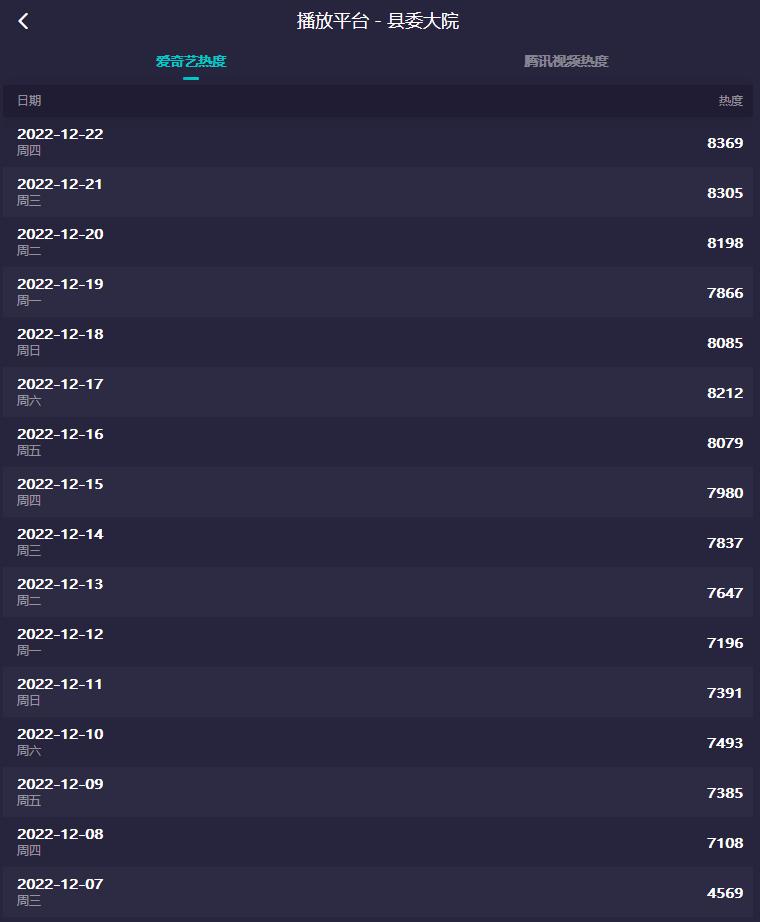Click the 热度 column header

[730, 101]
